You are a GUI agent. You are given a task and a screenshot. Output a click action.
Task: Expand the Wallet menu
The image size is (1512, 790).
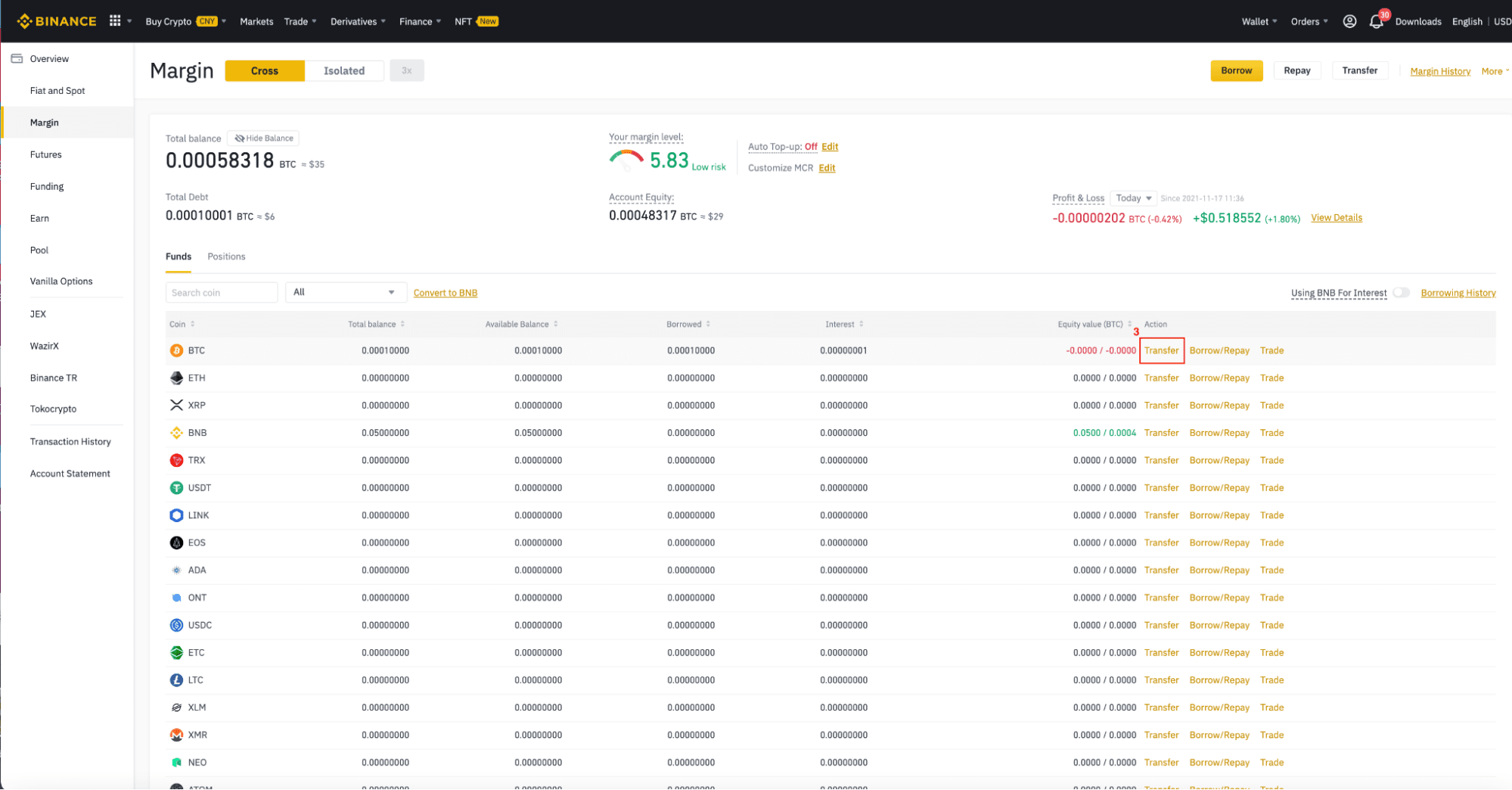[1259, 21]
